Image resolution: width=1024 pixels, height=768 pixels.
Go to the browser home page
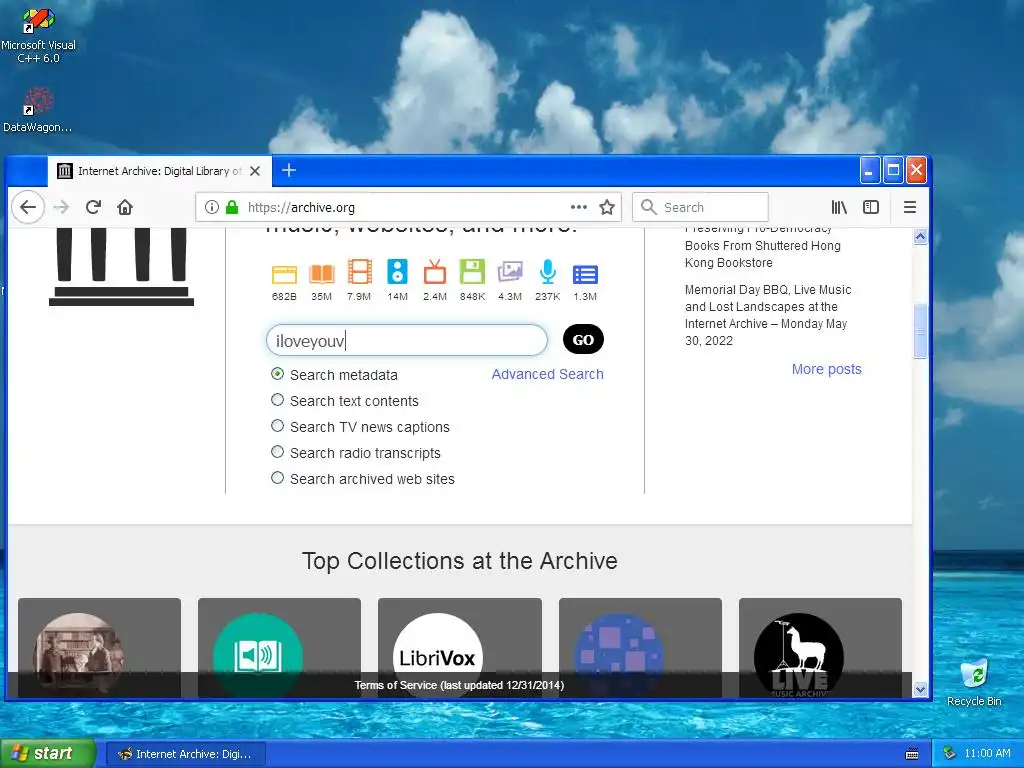click(x=125, y=207)
